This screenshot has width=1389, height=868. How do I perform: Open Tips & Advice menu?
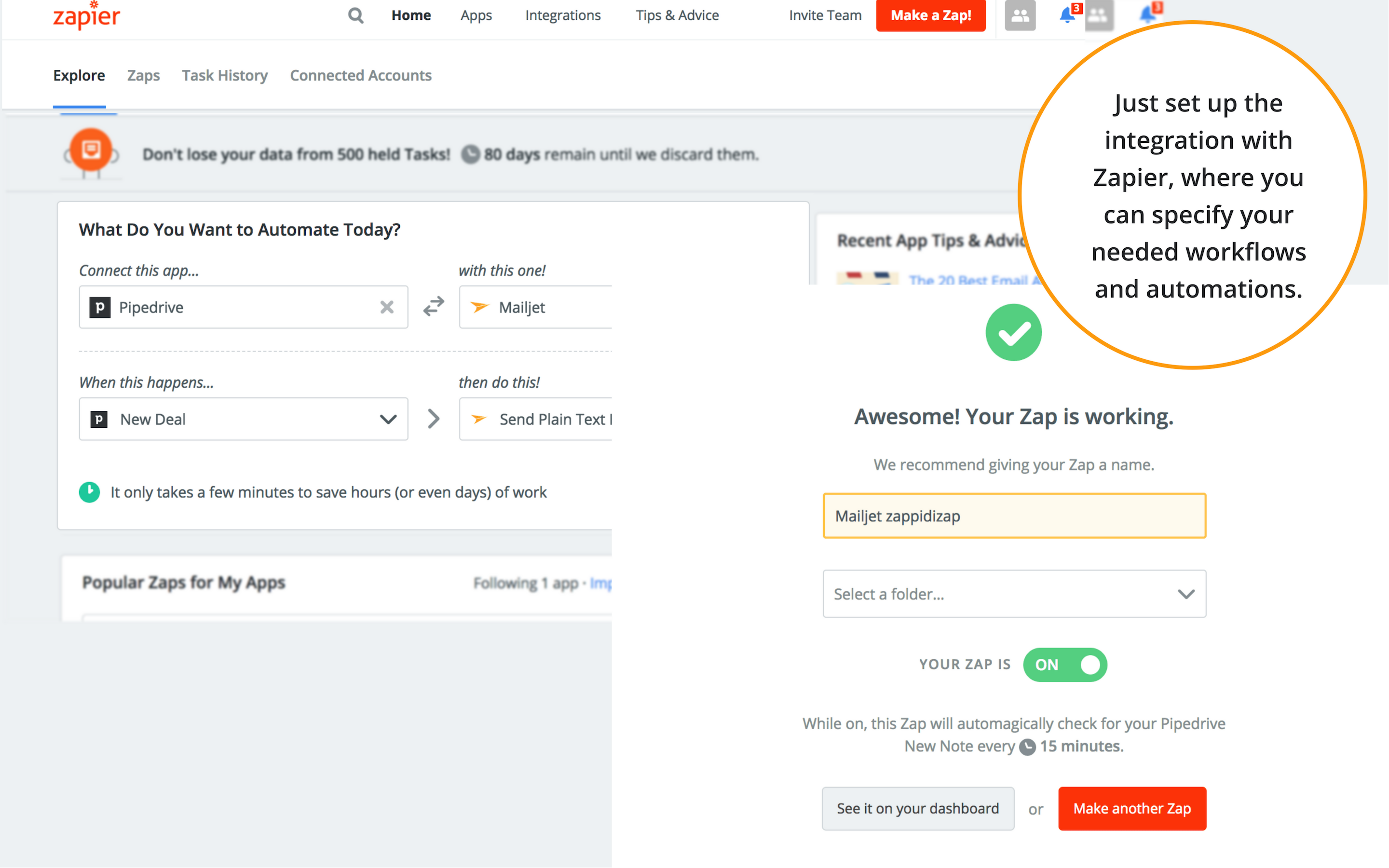point(677,15)
